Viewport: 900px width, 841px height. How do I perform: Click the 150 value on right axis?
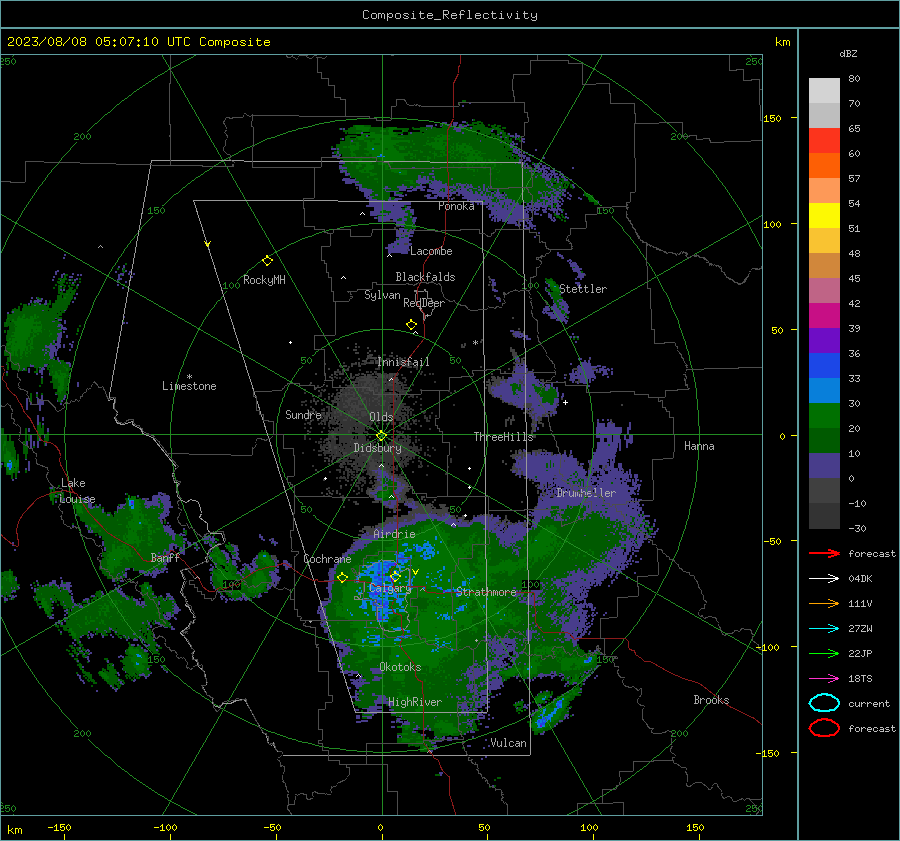click(x=772, y=118)
